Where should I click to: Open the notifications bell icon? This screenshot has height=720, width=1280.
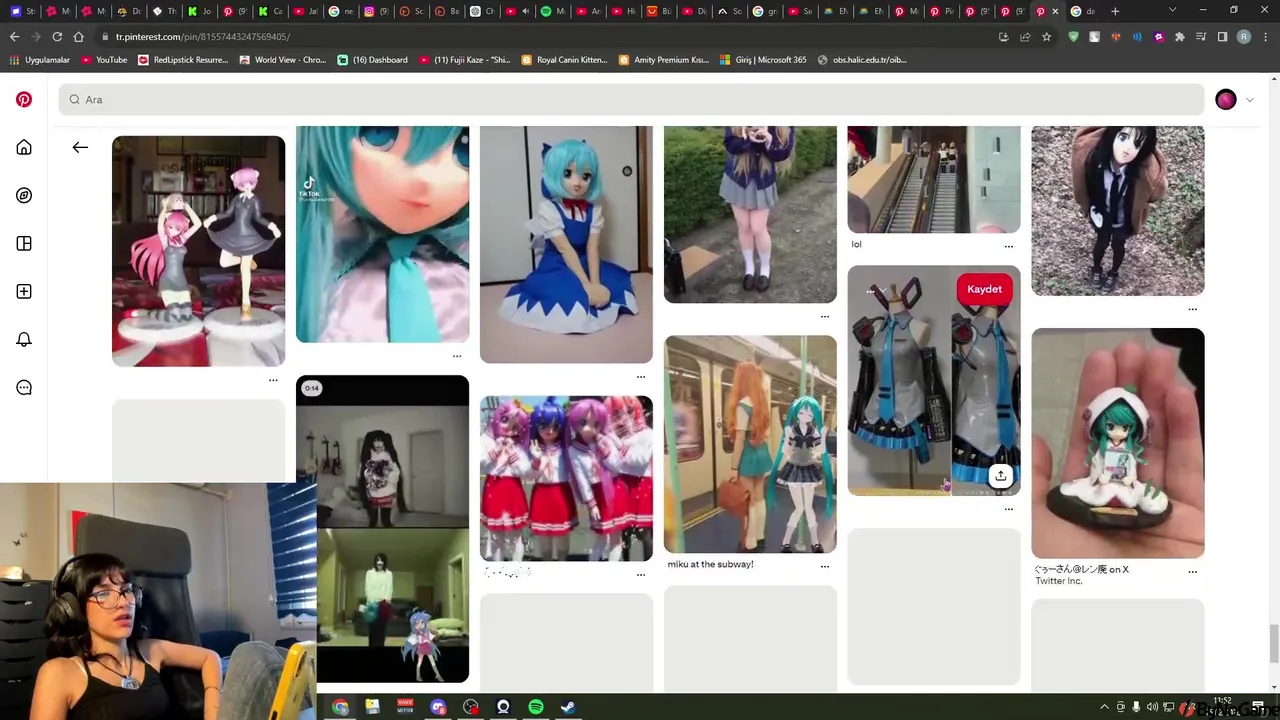pyautogui.click(x=24, y=339)
